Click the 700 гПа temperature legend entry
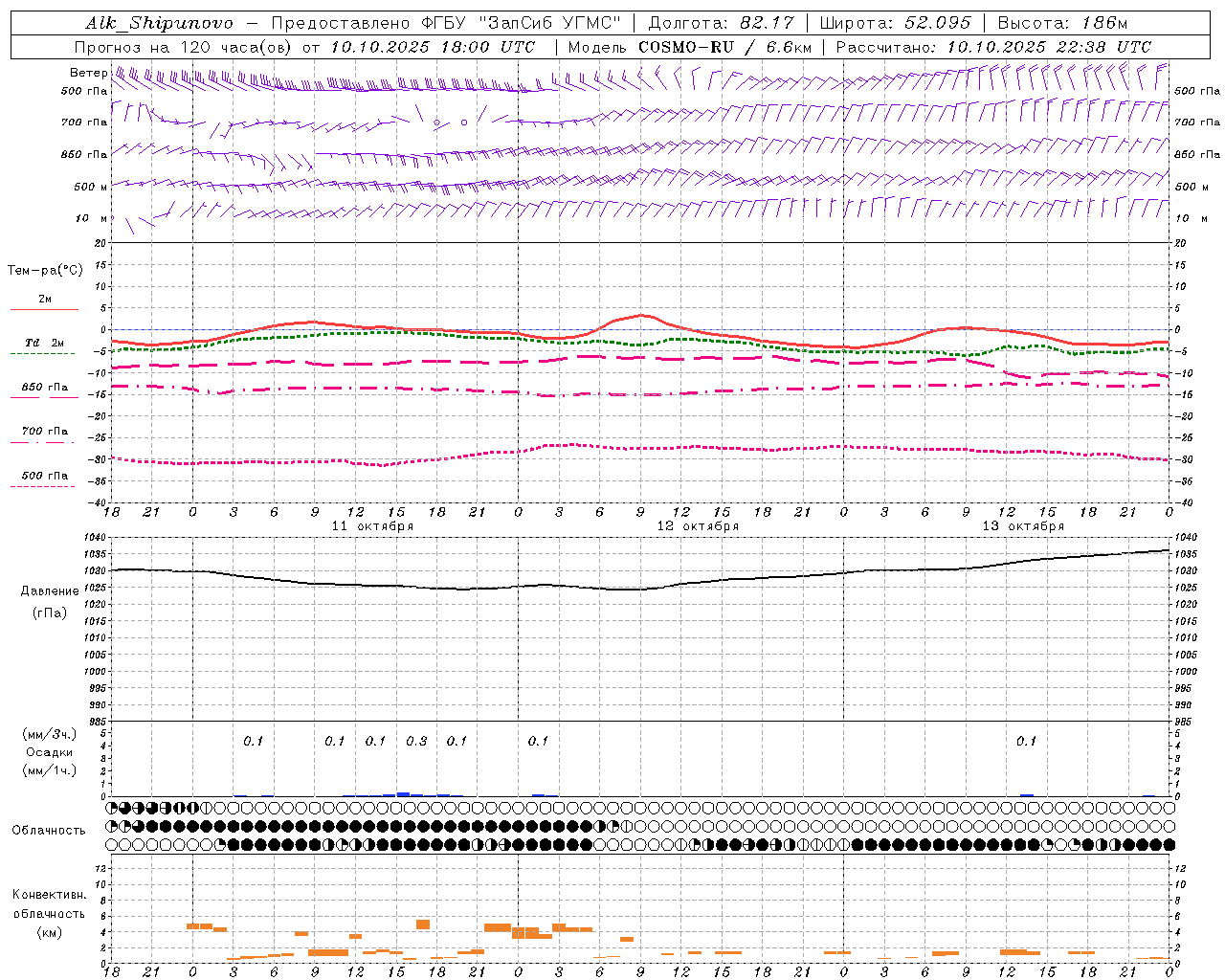 click(x=45, y=431)
